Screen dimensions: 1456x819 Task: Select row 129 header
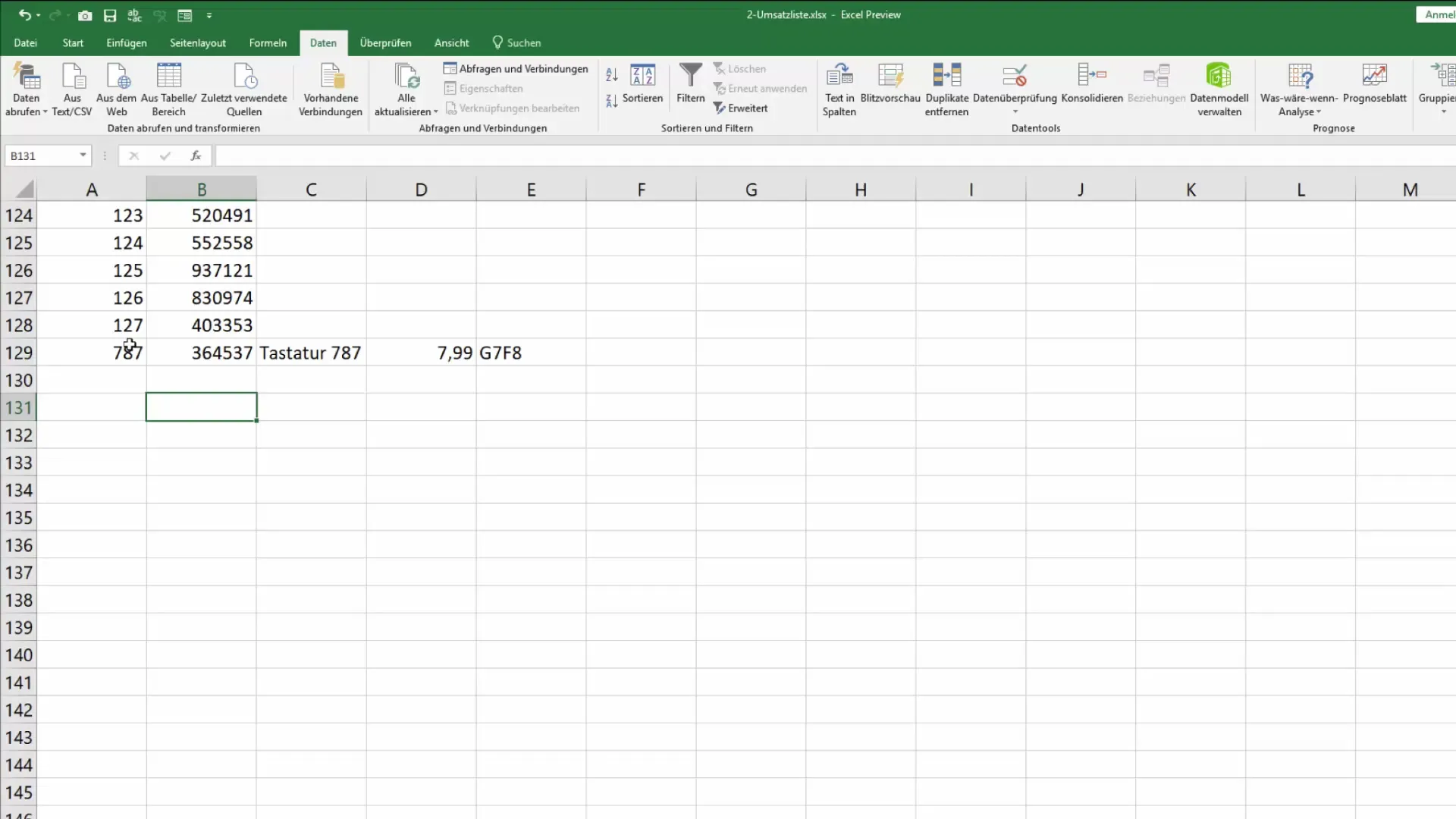[18, 353]
